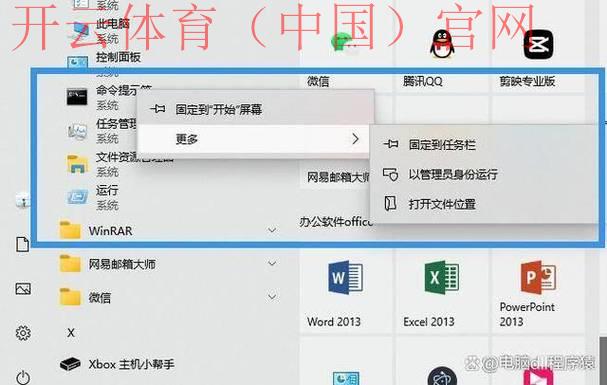Launch the WeChat tile icon
This screenshot has width=607, height=385.
[x=344, y=44]
